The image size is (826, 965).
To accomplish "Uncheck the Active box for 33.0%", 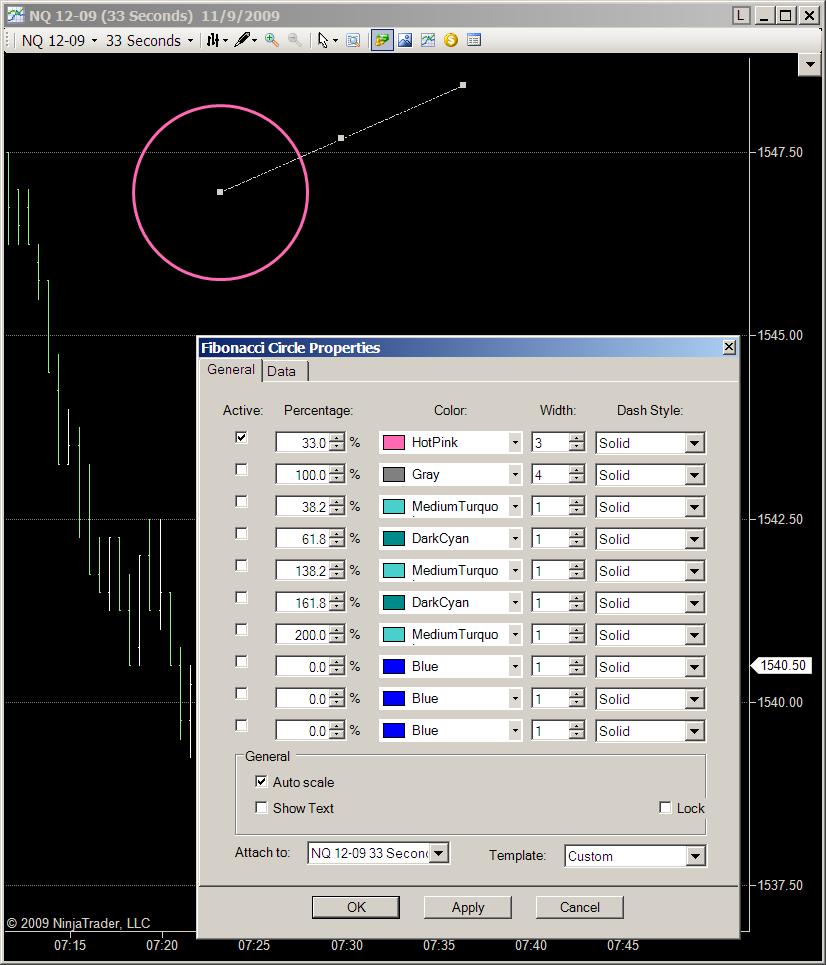I will pos(241,438).
